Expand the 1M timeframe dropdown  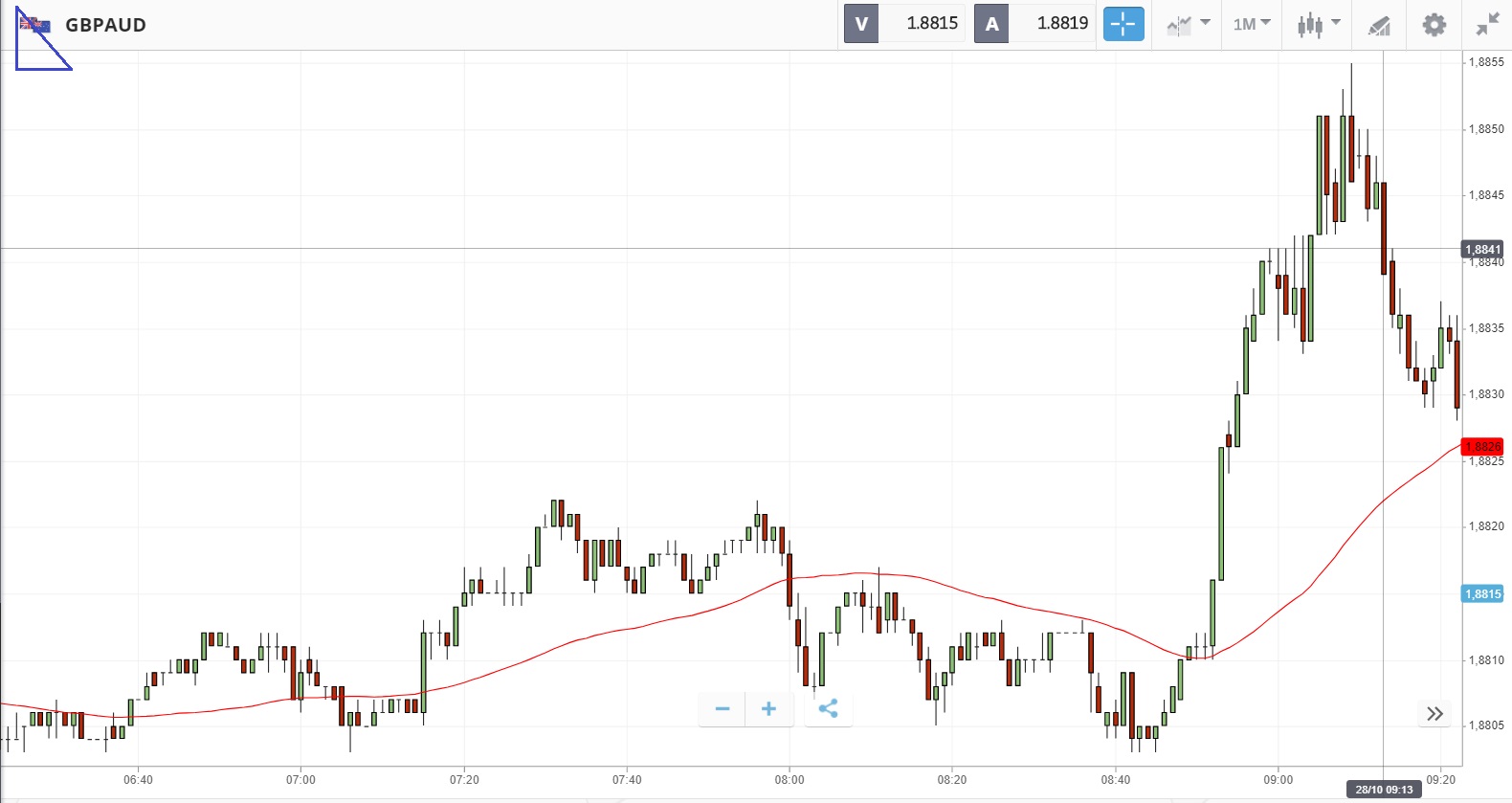[x=1251, y=24]
